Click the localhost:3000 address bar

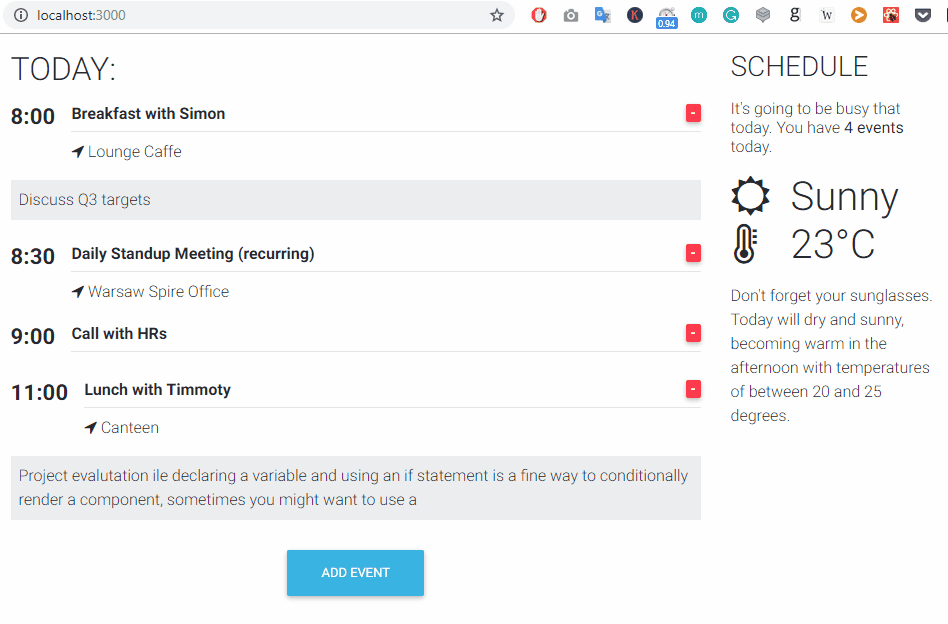click(x=250, y=15)
